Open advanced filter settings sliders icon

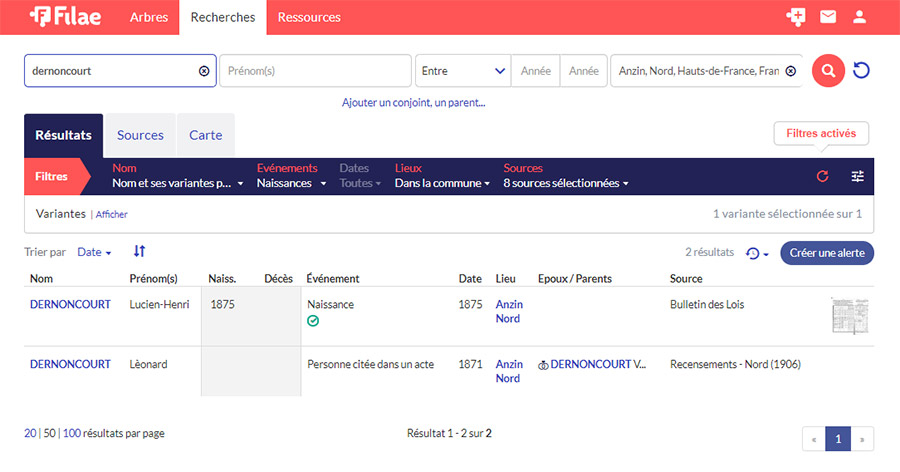(x=857, y=176)
